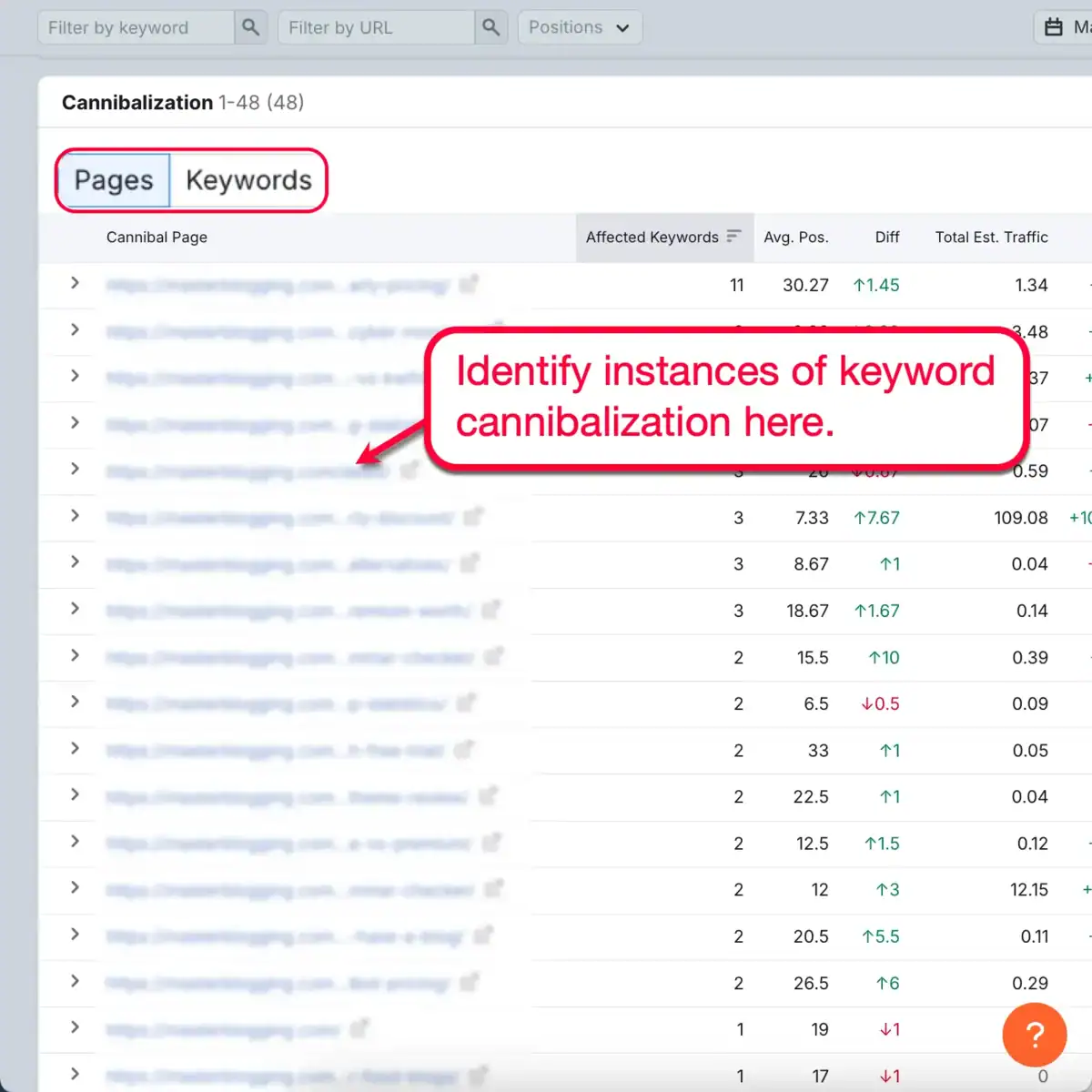Image resolution: width=1092 pixels, height=1092 pixels.
Task: Click the Diff value ↑7.67
Action: pyautogui.click(x=875, y=518)
